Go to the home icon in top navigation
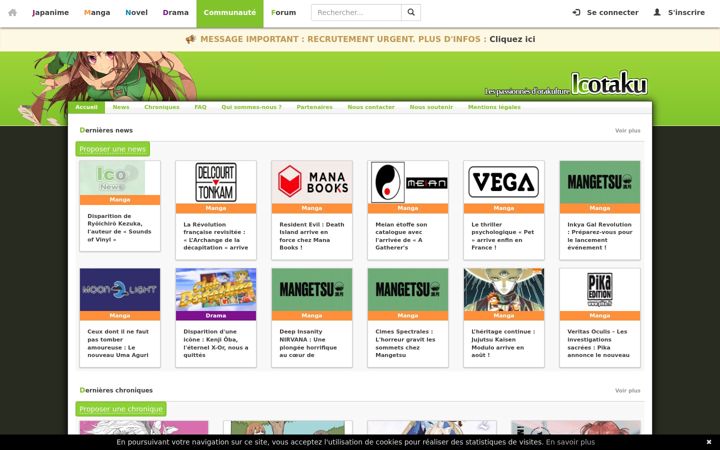Viewport: 720px width, 450px height. tap(12, 12)
